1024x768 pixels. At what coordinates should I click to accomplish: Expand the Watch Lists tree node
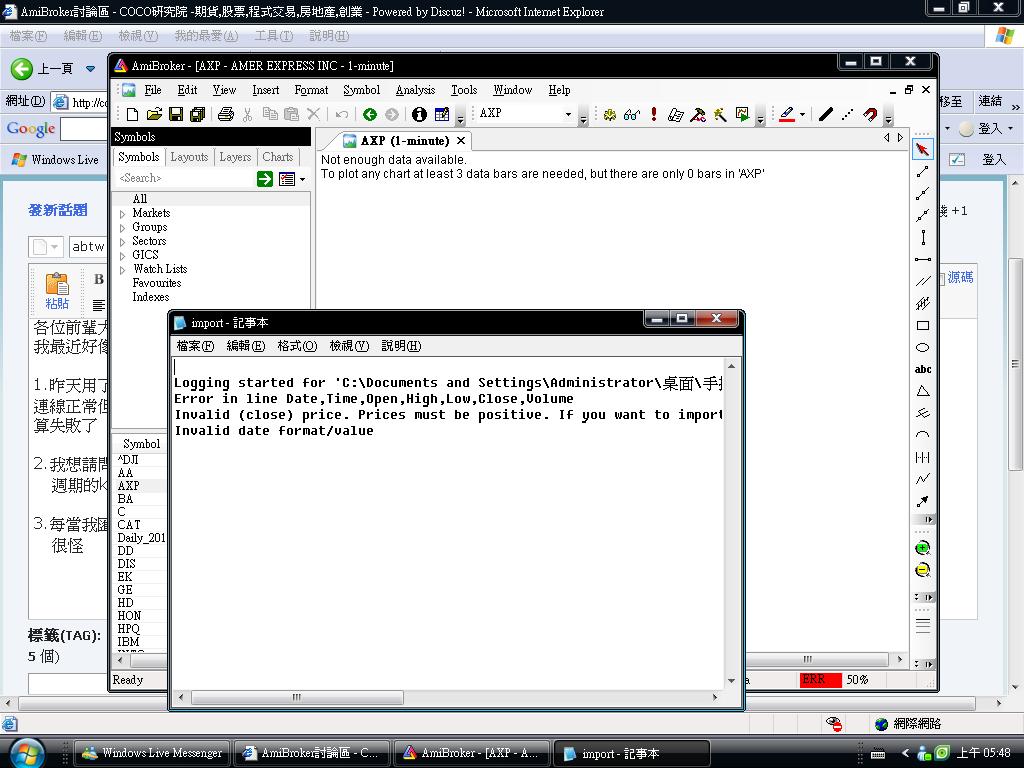(122, 270)
